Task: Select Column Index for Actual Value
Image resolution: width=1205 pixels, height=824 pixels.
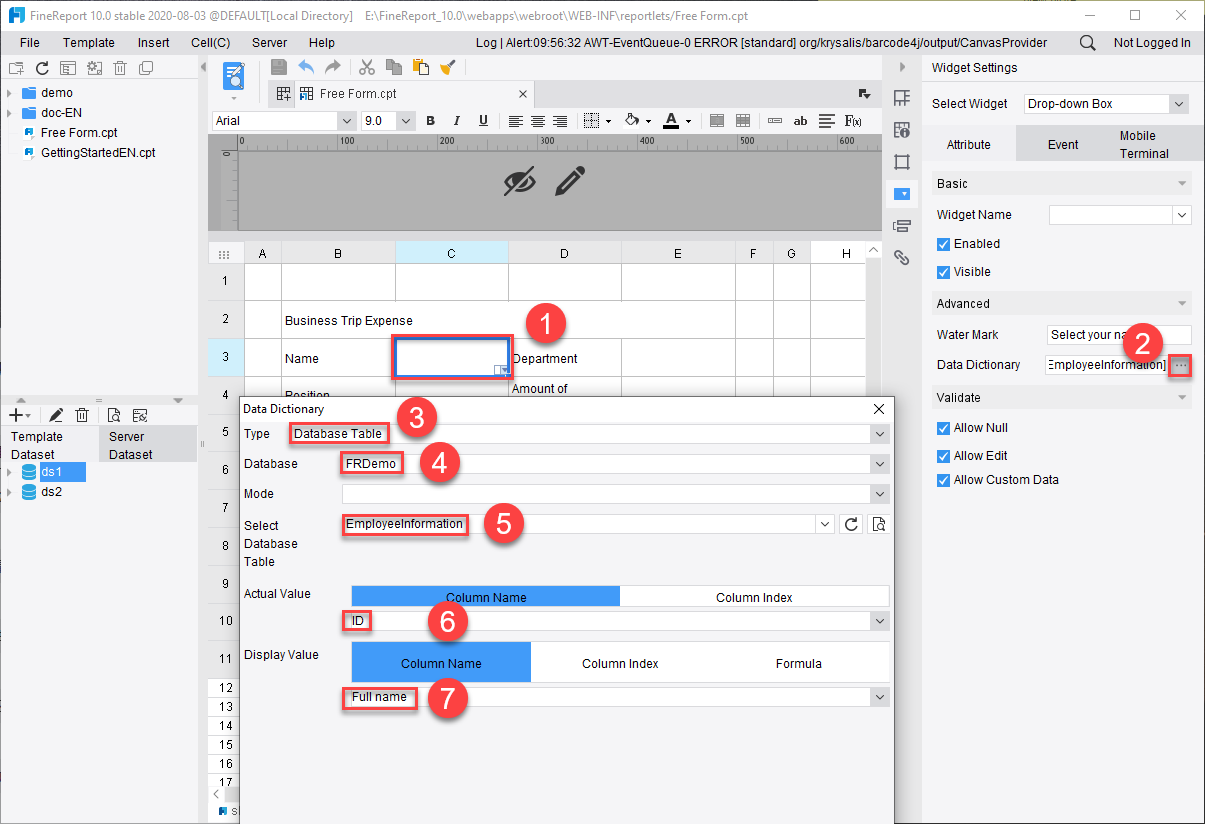Action: [x=754, y=597]
